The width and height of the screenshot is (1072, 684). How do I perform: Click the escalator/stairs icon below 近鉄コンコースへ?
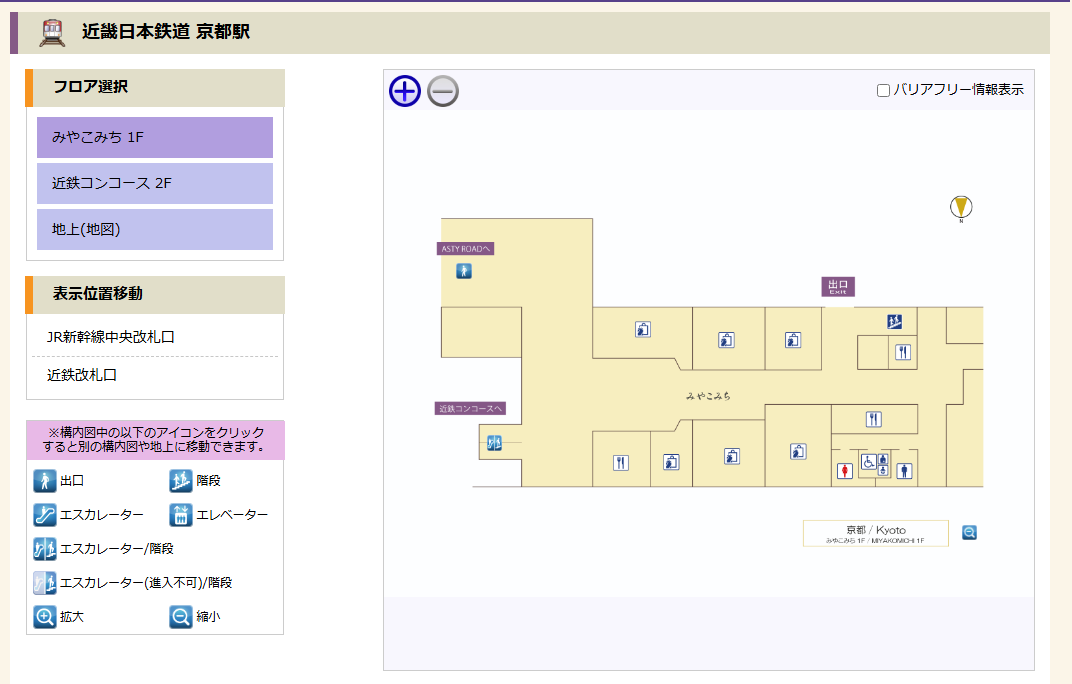tap(494, 443)
